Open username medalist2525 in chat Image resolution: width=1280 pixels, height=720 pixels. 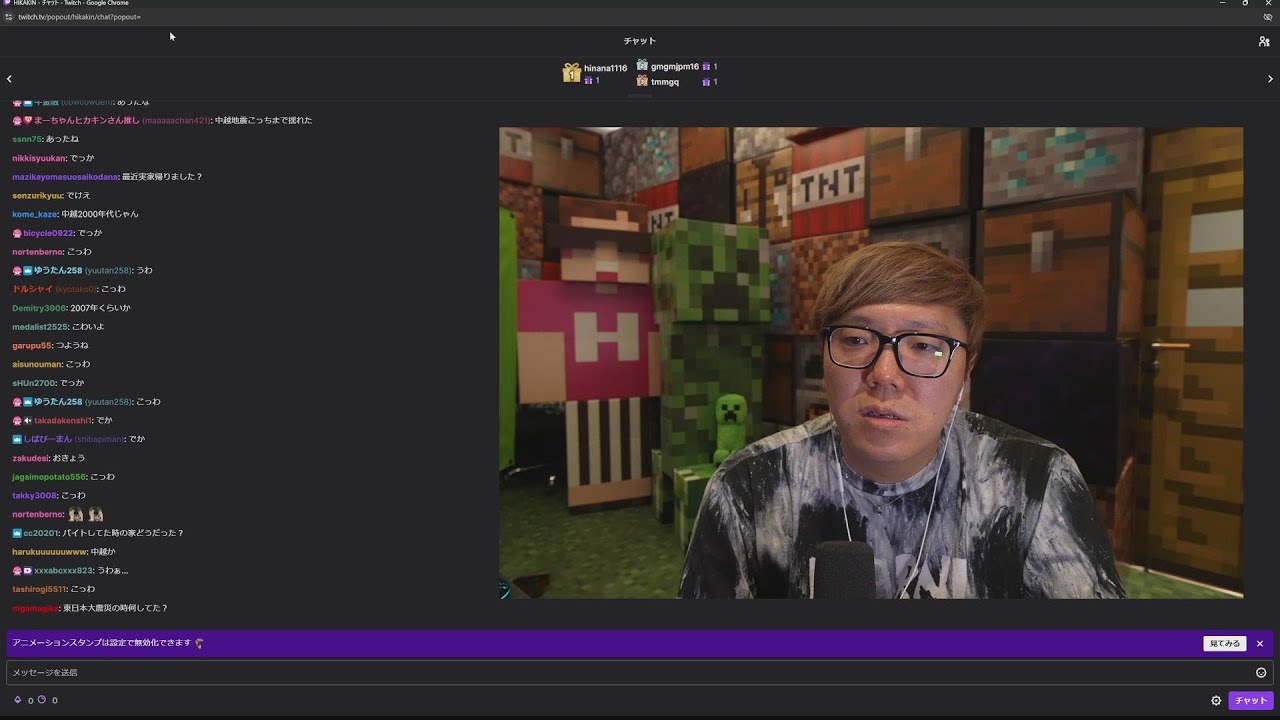40,327
